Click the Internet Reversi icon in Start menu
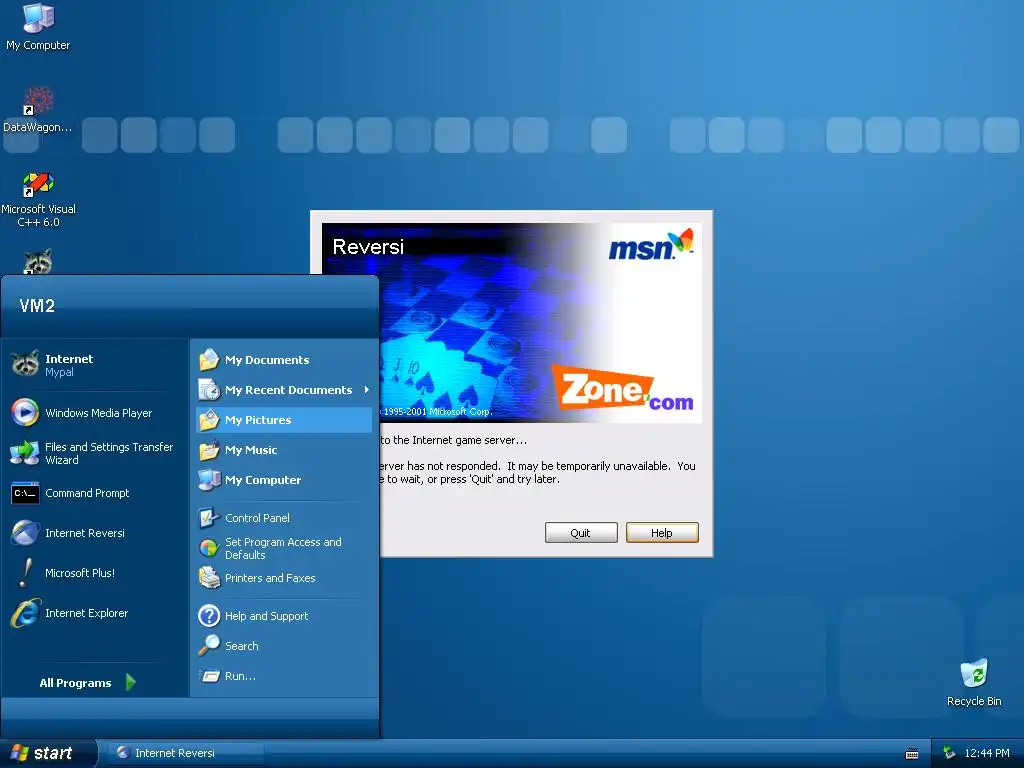 click(x=25, y=533)
